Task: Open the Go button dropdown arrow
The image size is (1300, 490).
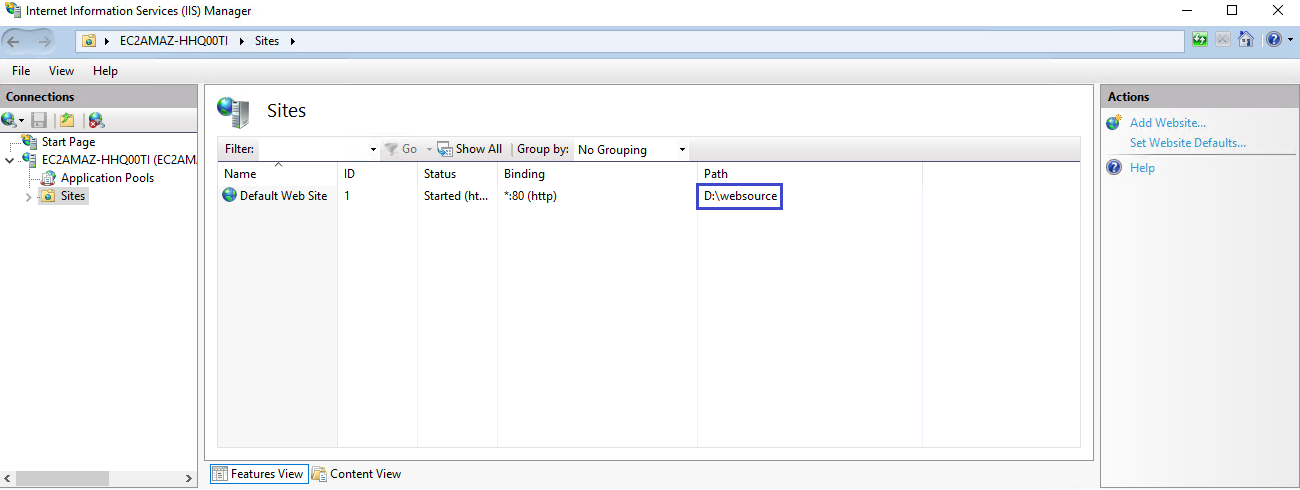Action: tap(429, 150)
